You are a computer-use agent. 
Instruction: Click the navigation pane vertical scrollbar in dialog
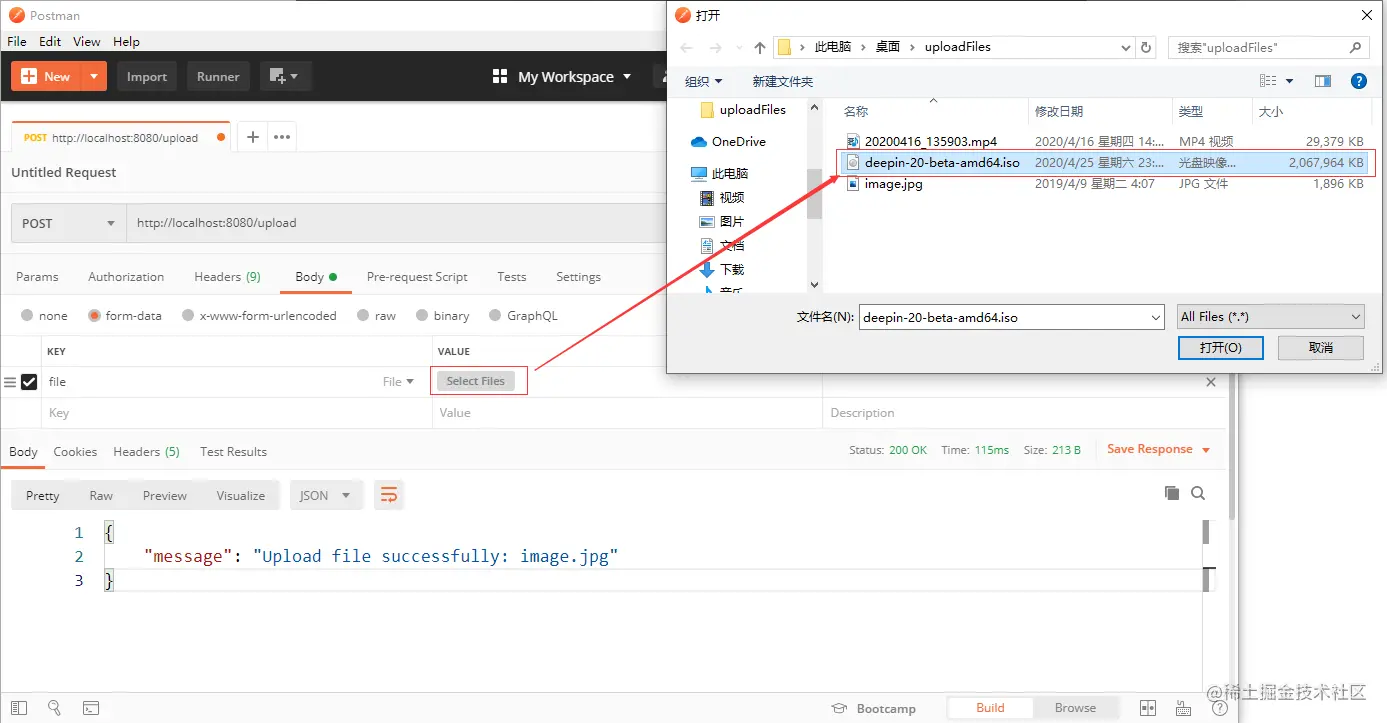[x=815, y=196]
